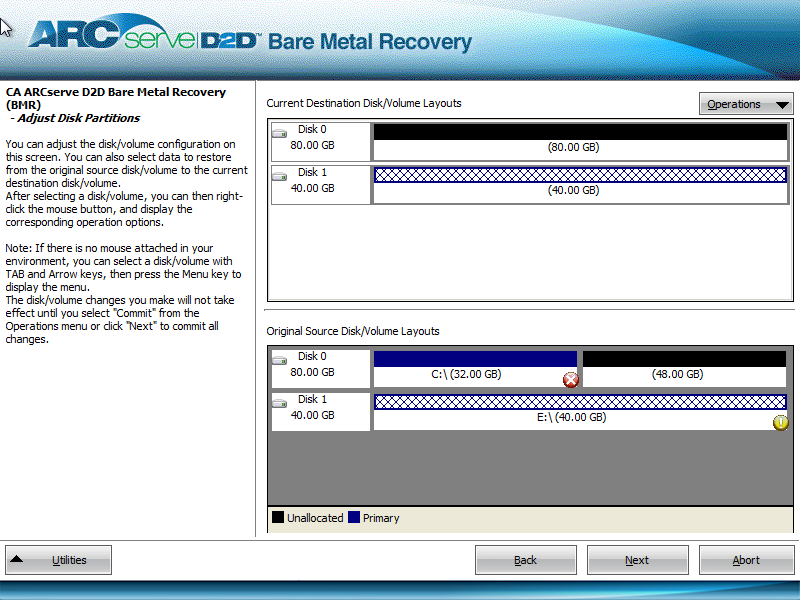Open the Operations dropdown menu
This screenshot has height=600, width=800.
pos(746,104)
